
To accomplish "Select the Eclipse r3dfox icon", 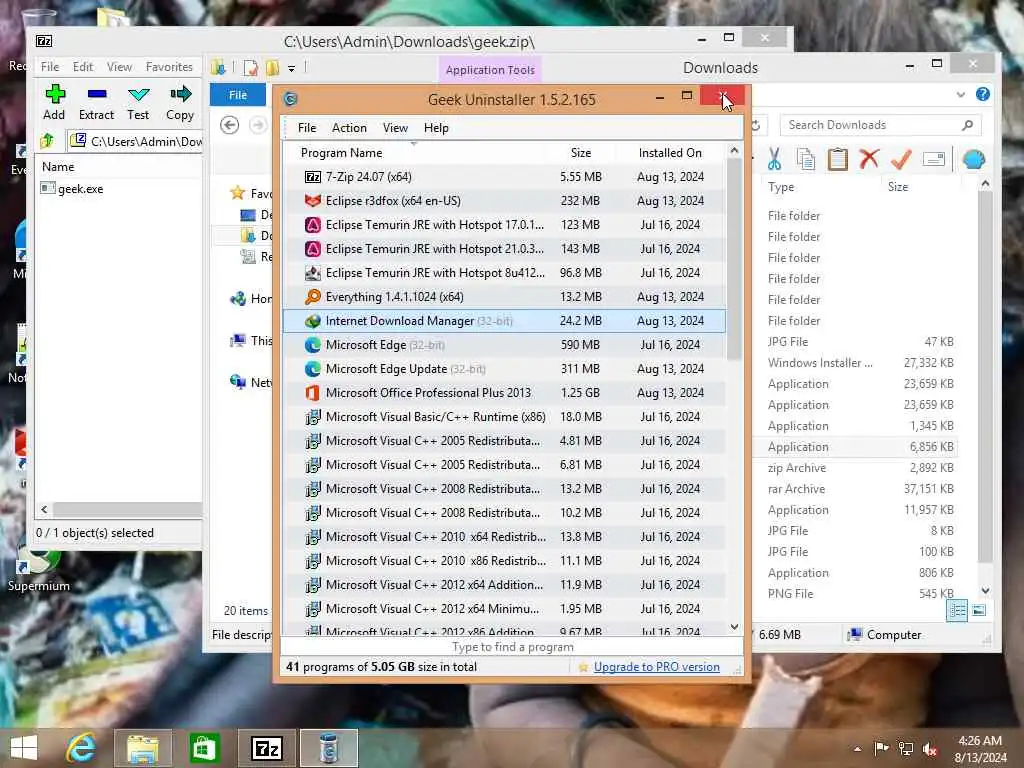I will 313,201.
